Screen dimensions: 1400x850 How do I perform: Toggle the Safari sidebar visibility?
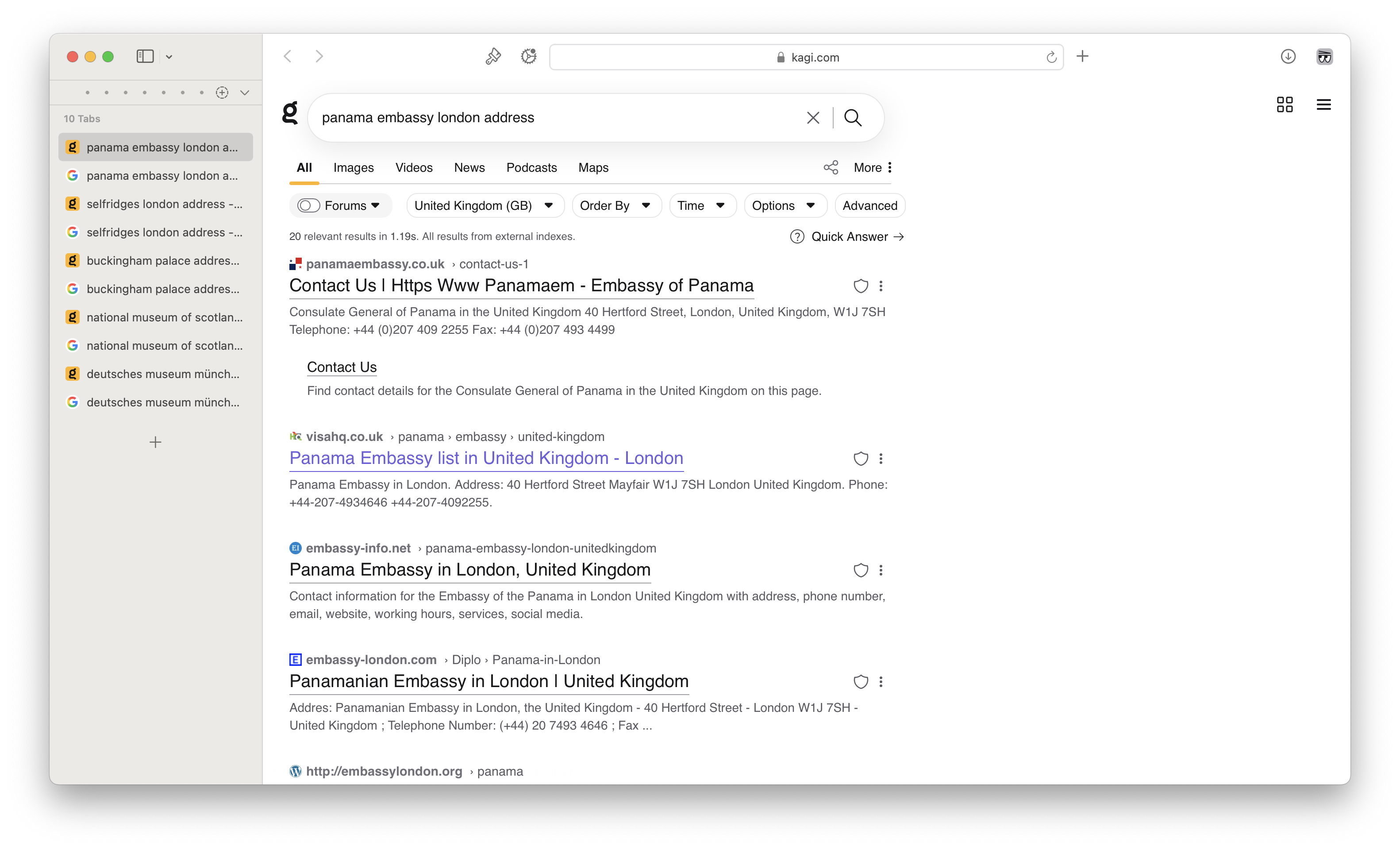pos(145,56)
